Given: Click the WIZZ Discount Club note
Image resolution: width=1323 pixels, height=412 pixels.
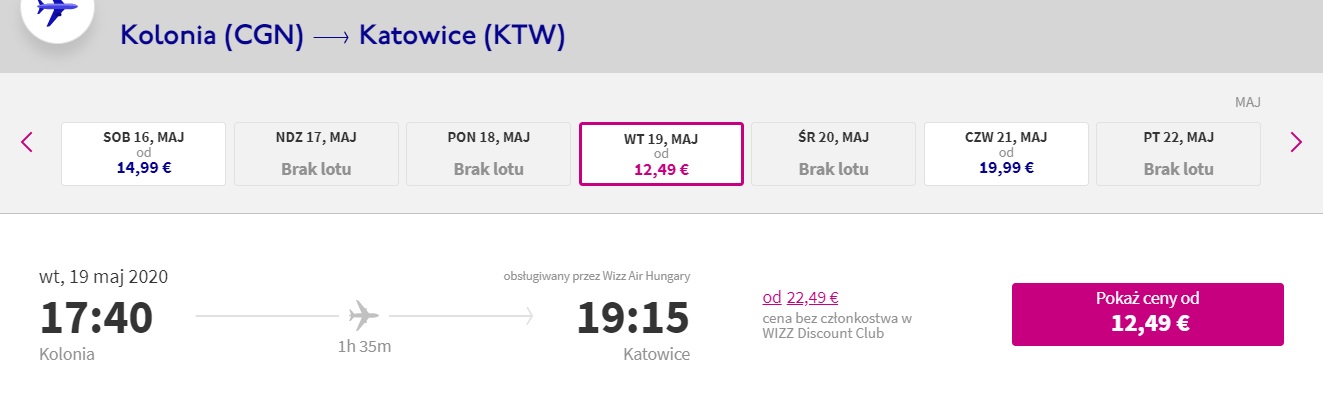Looking at the screenshot, I should [x=837, y=326].
